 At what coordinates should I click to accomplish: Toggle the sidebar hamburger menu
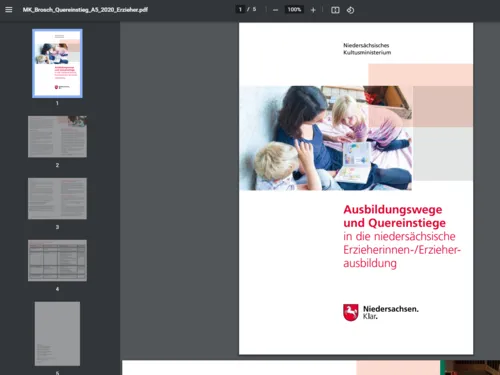pos(9,10)
